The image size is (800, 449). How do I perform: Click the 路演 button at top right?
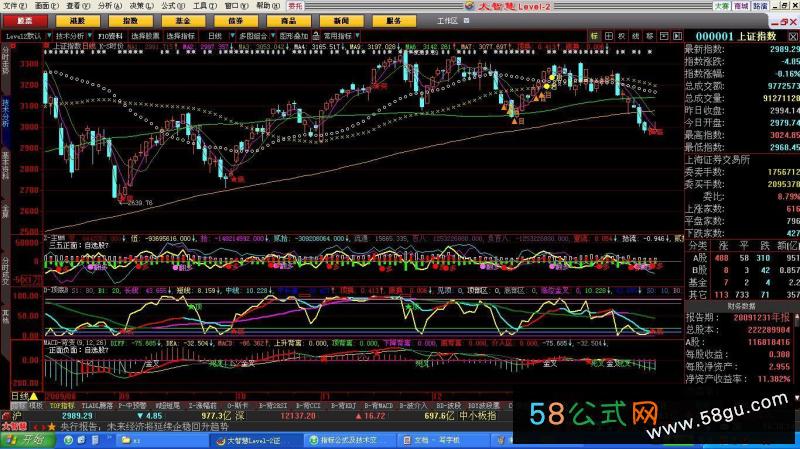tap(760, 6)
